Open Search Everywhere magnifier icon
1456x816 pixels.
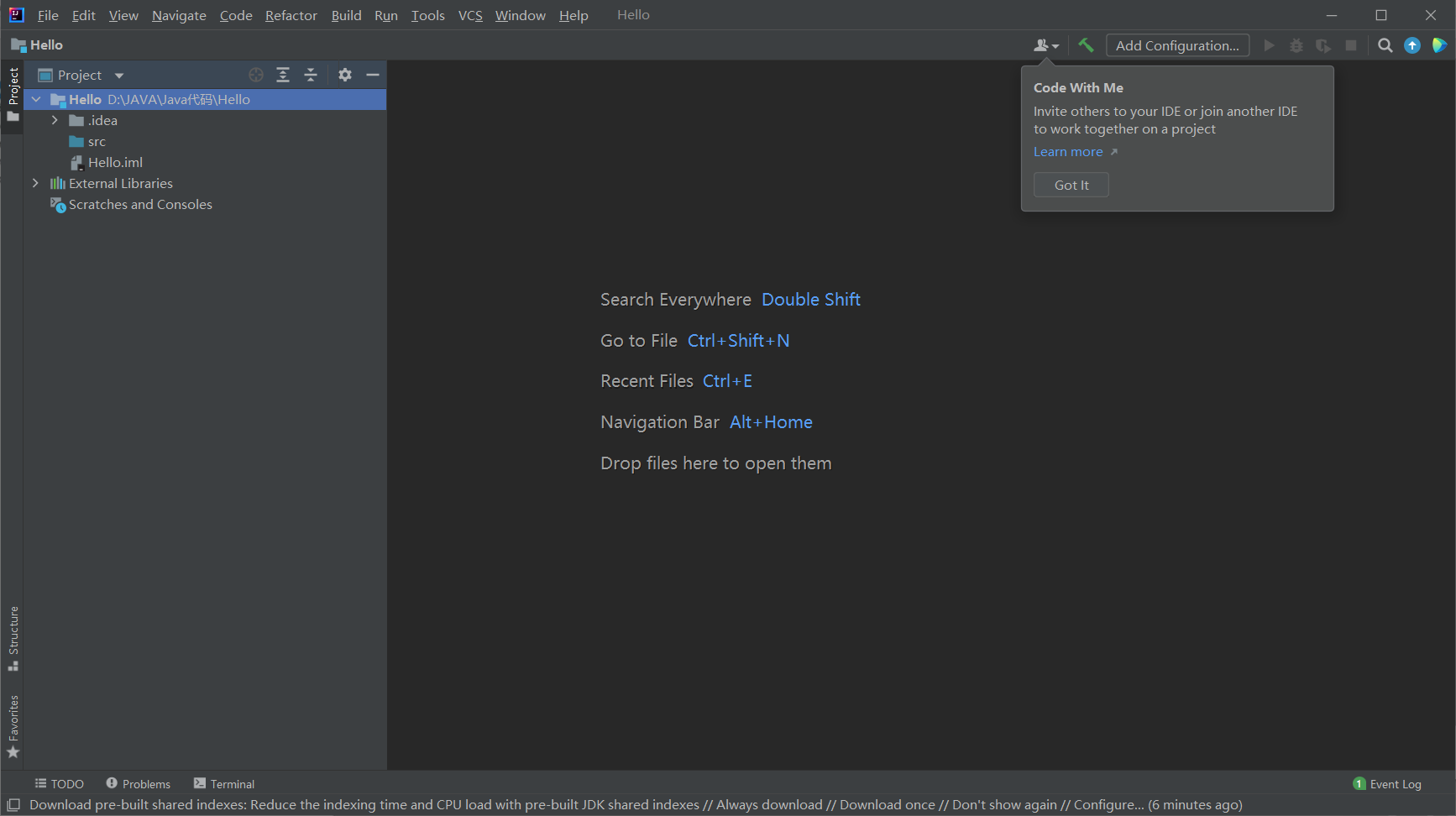1385,45
